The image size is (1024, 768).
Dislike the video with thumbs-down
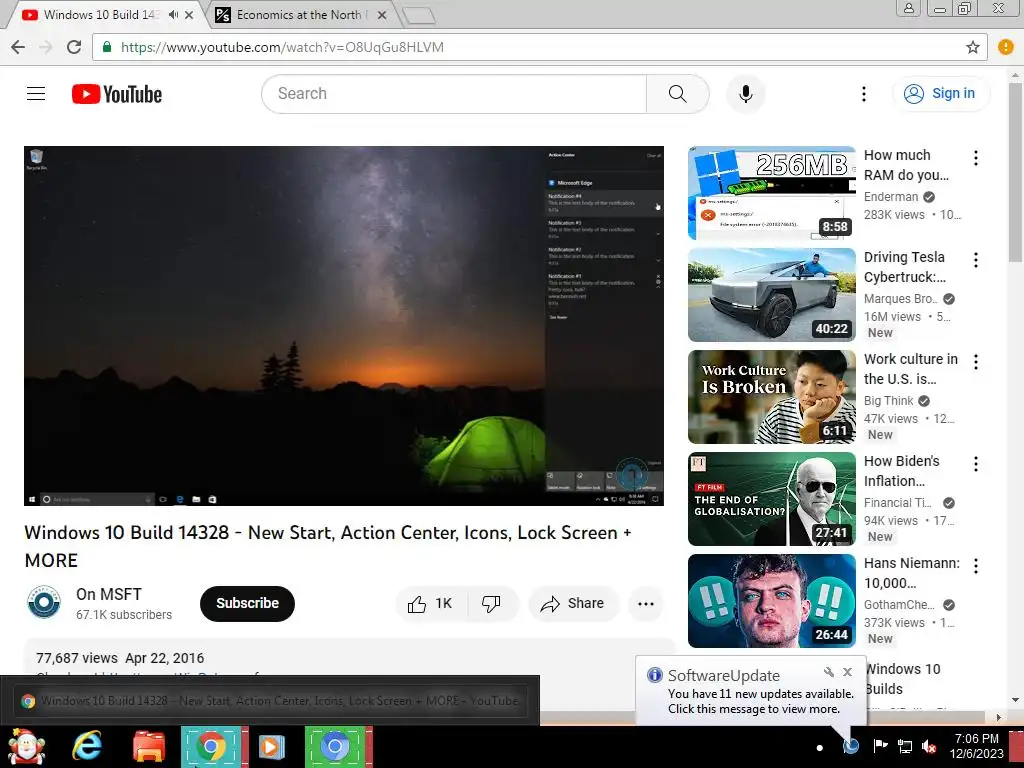point(491,603)
